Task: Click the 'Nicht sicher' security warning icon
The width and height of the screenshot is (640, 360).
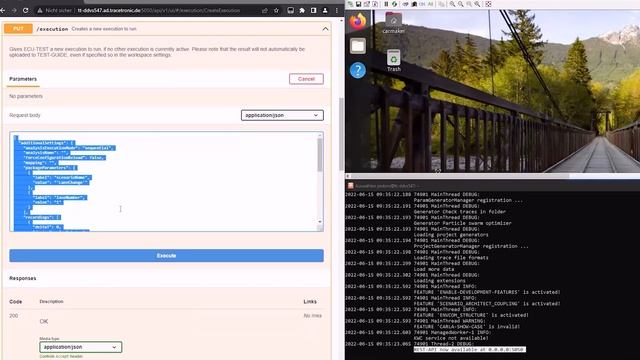Action: tap(40, 10)
